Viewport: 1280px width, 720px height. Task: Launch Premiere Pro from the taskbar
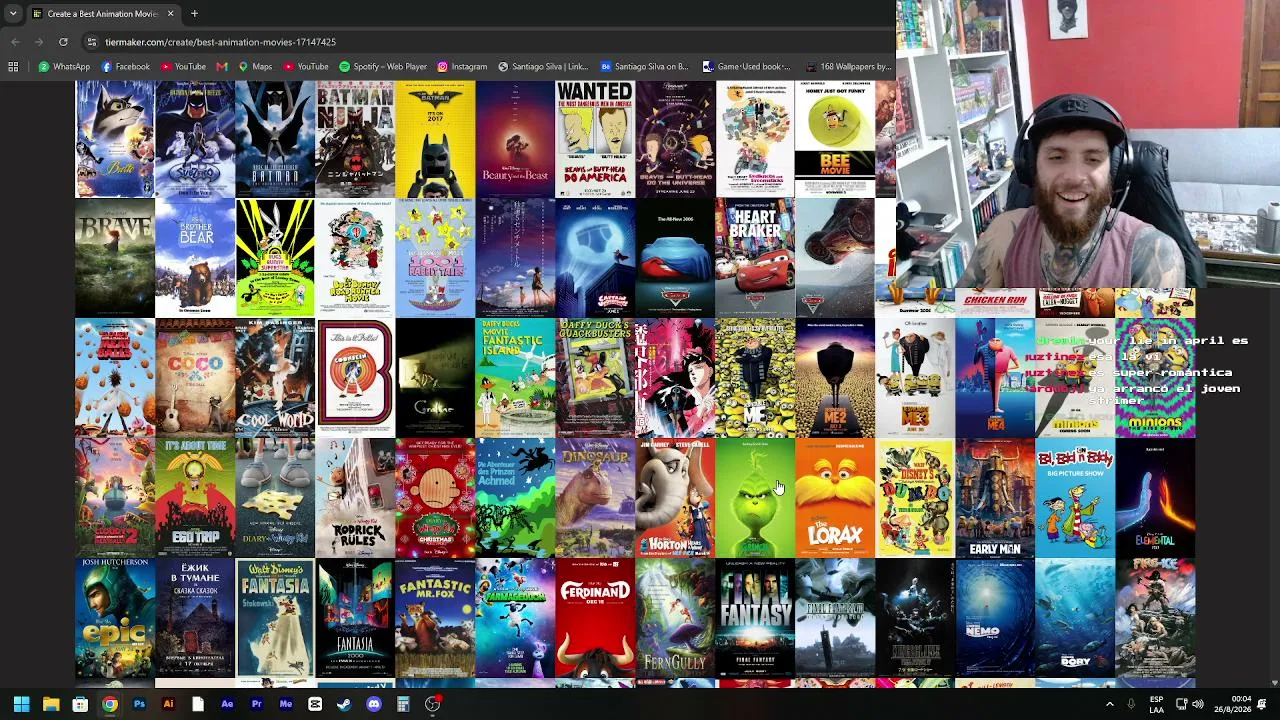point(256,704)
